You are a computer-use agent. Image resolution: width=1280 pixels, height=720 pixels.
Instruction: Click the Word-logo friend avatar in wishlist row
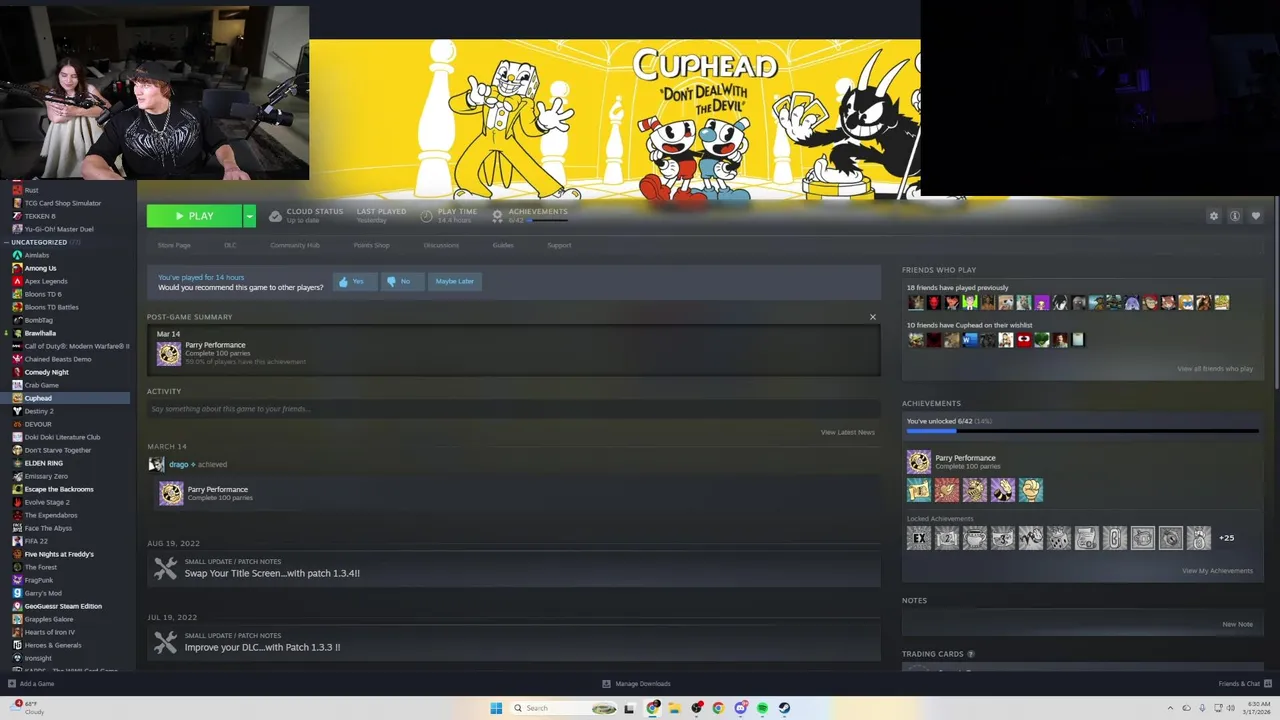point(970,340)
